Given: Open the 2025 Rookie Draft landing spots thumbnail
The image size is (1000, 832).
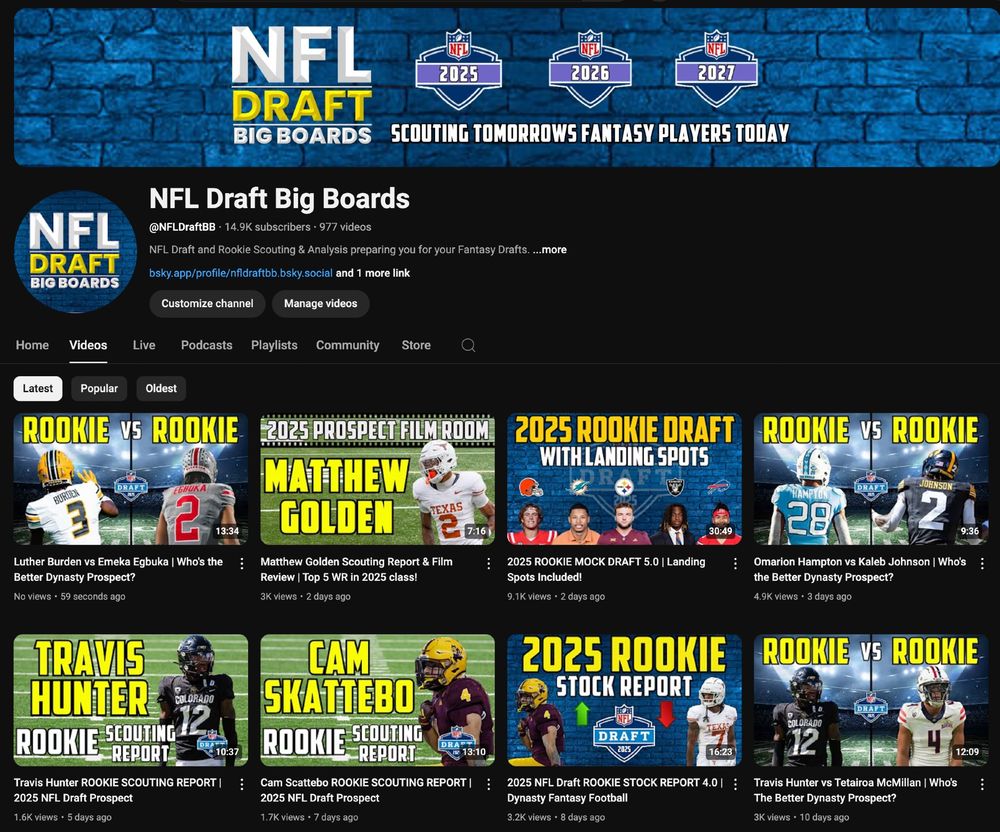Looking at the screenshot, I should (x=624, y=479).
